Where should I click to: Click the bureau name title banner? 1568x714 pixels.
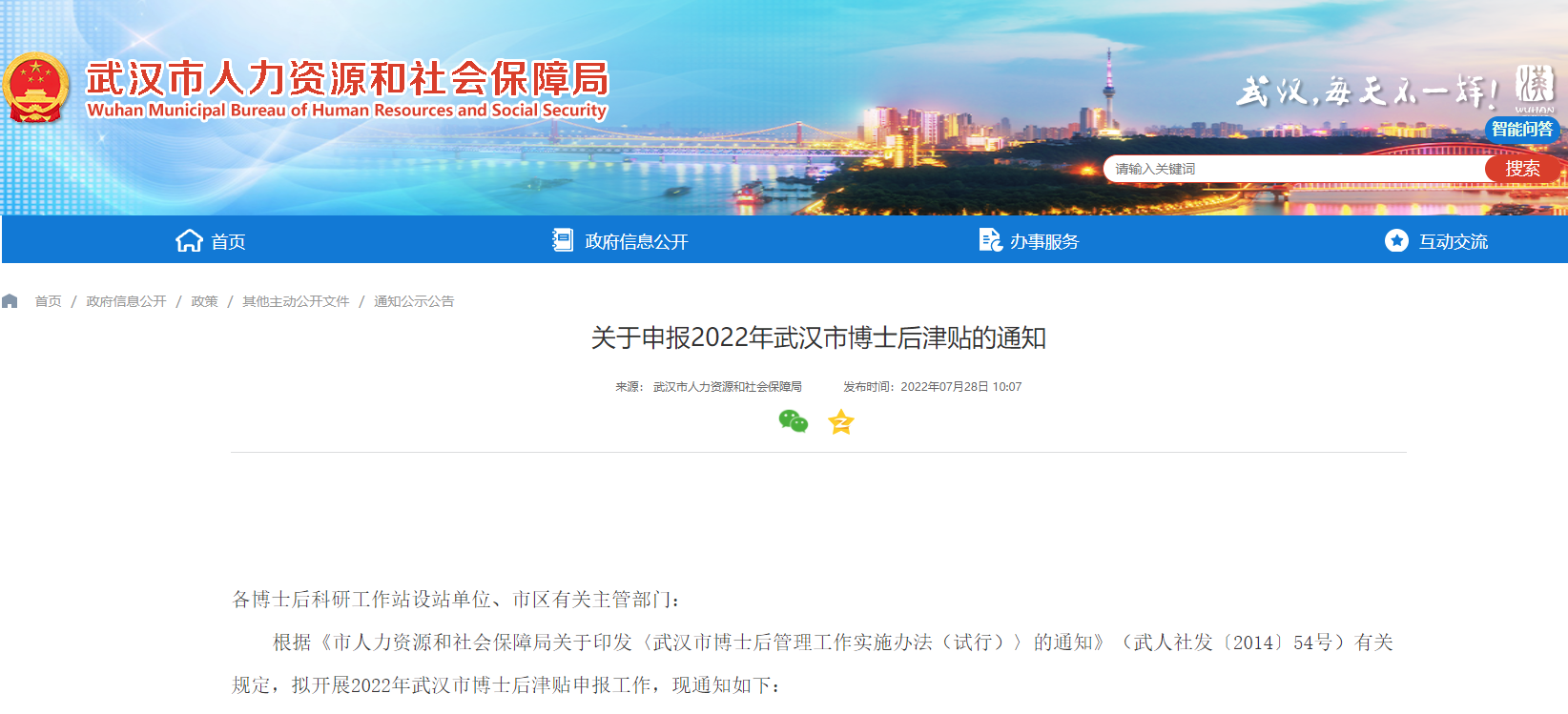click(x=347, y=90)
